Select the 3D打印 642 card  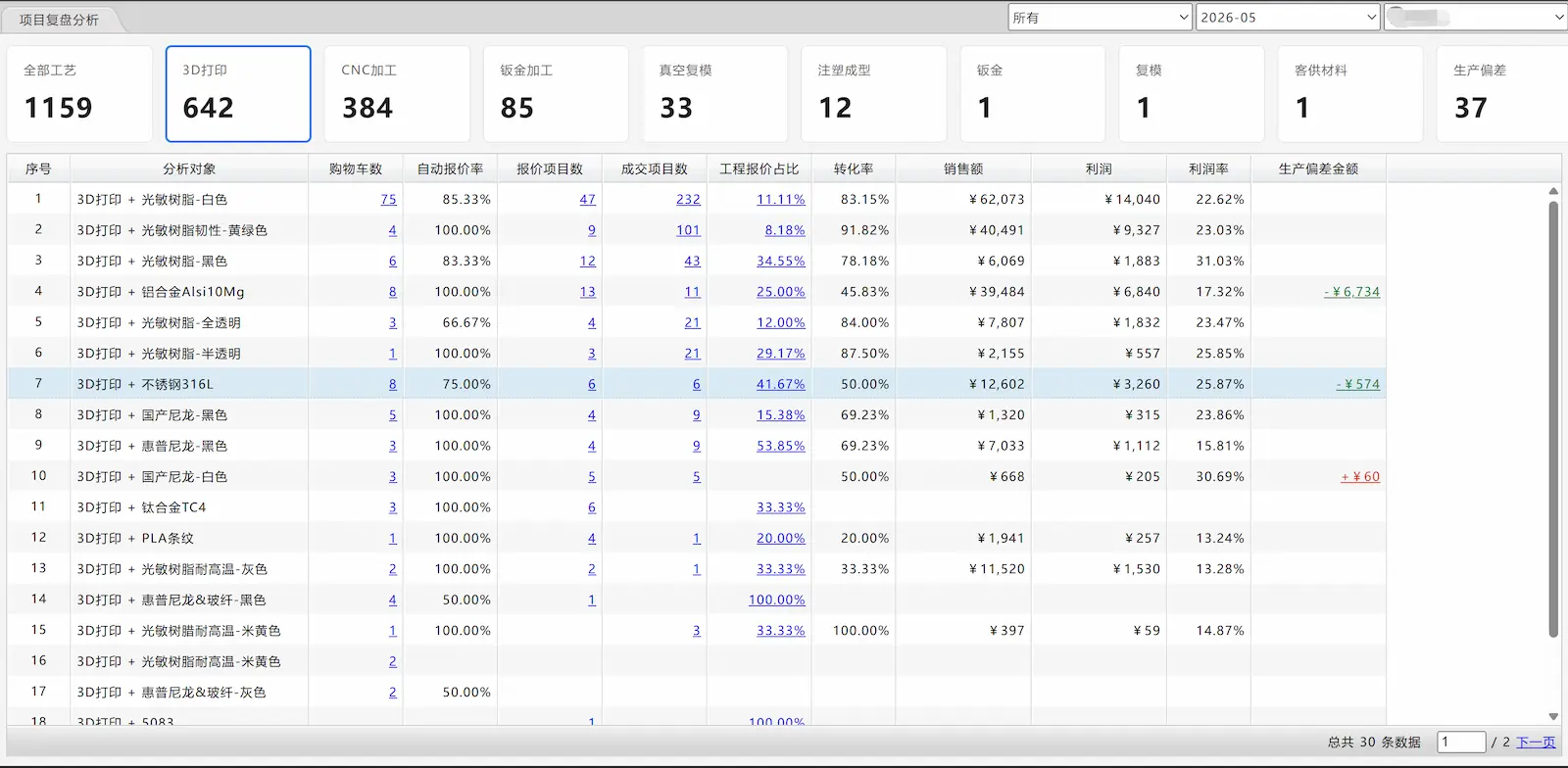pyautogui.click(x=238, y=94)
